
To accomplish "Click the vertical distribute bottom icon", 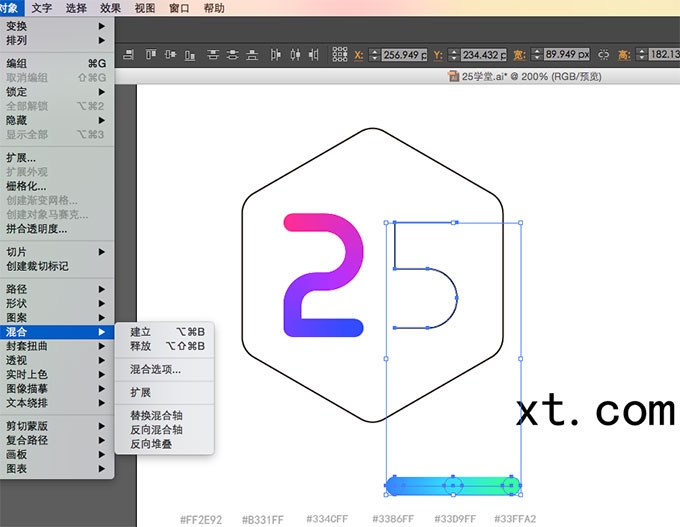I will point(252,55).
